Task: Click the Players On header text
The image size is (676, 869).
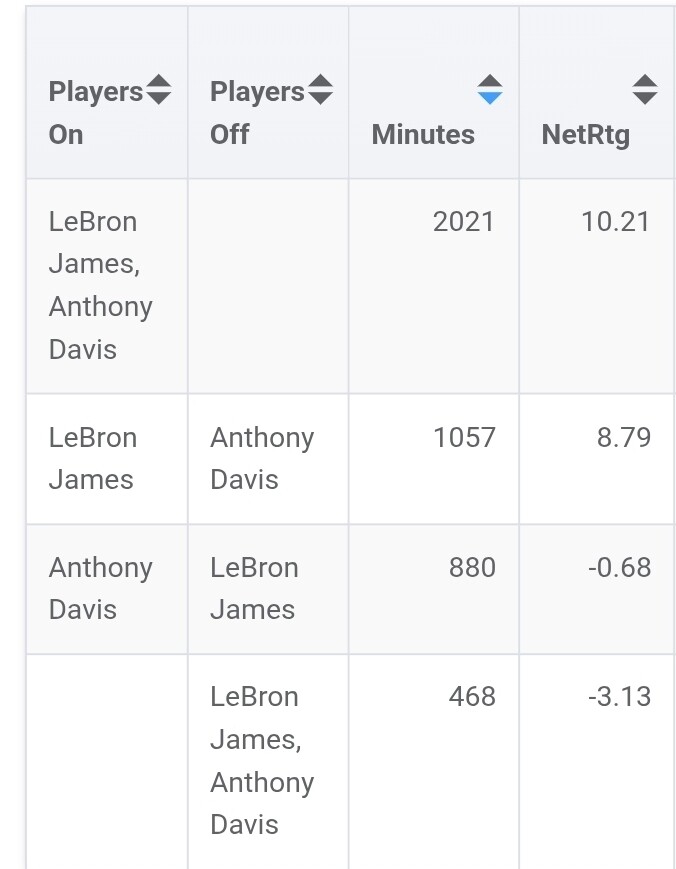Action: coord(95,113)
